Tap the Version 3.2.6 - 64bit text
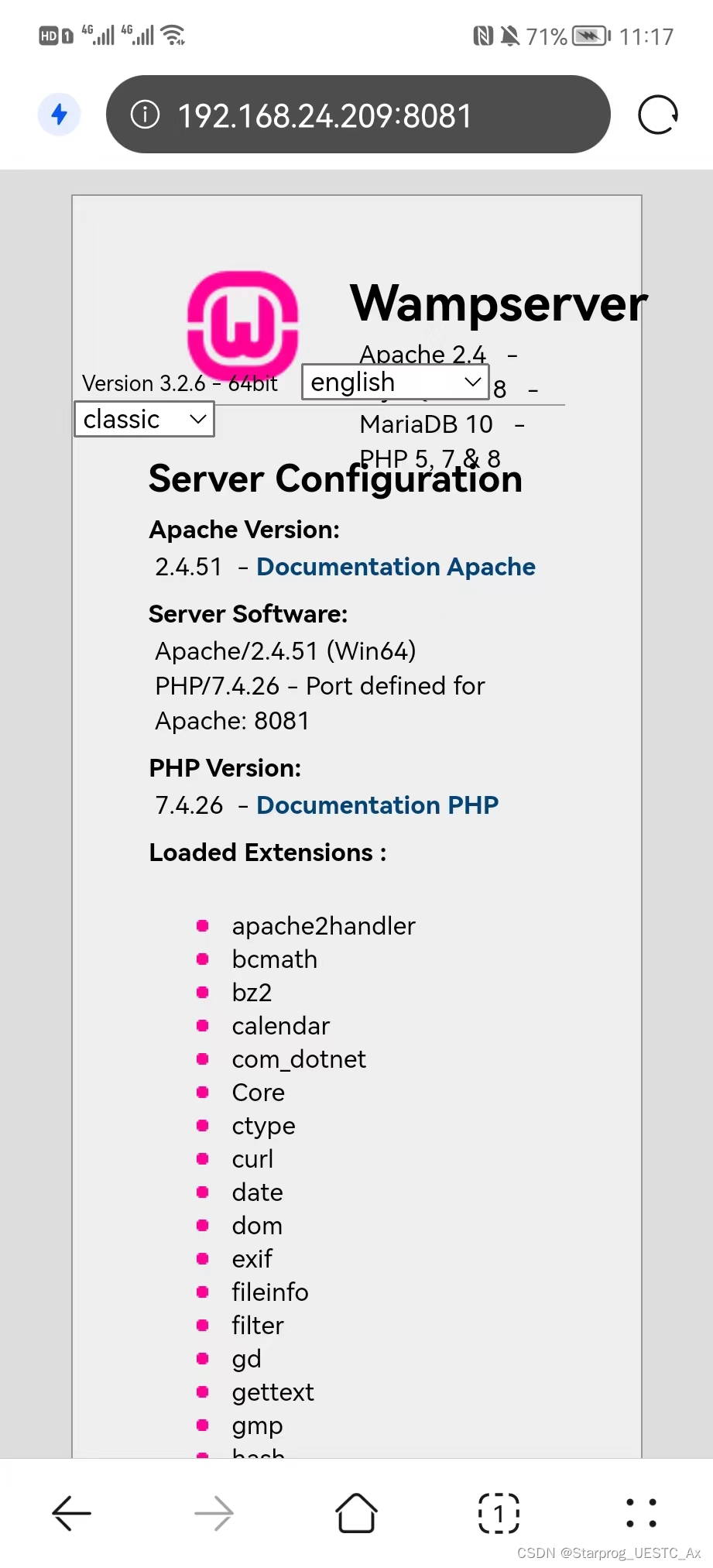The height and width of the screenshot is (1568, 713). pos(180,383)
